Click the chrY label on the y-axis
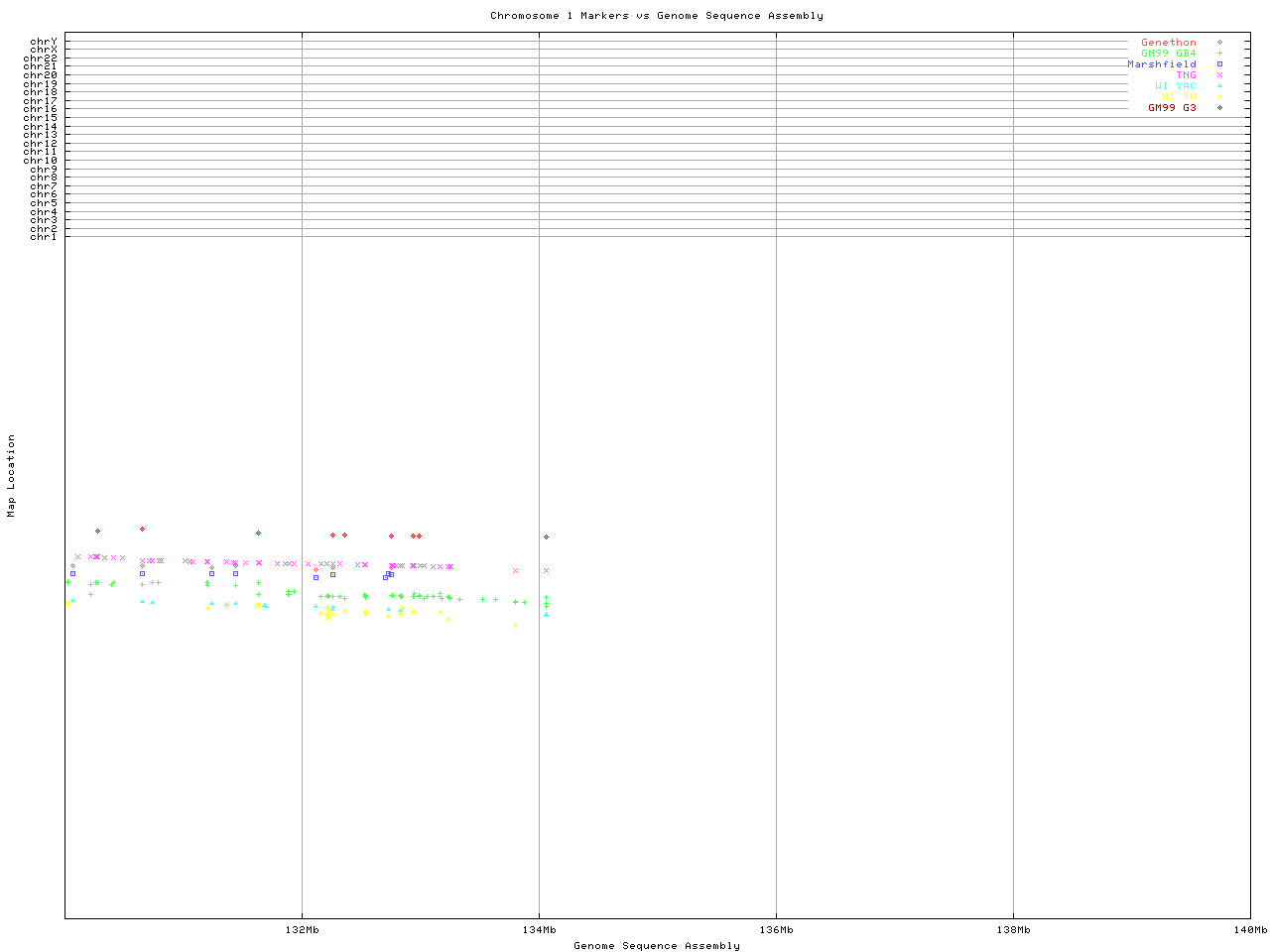This screenshot has width=1270, height=952. pyautogui.click(x=44, y=41)
